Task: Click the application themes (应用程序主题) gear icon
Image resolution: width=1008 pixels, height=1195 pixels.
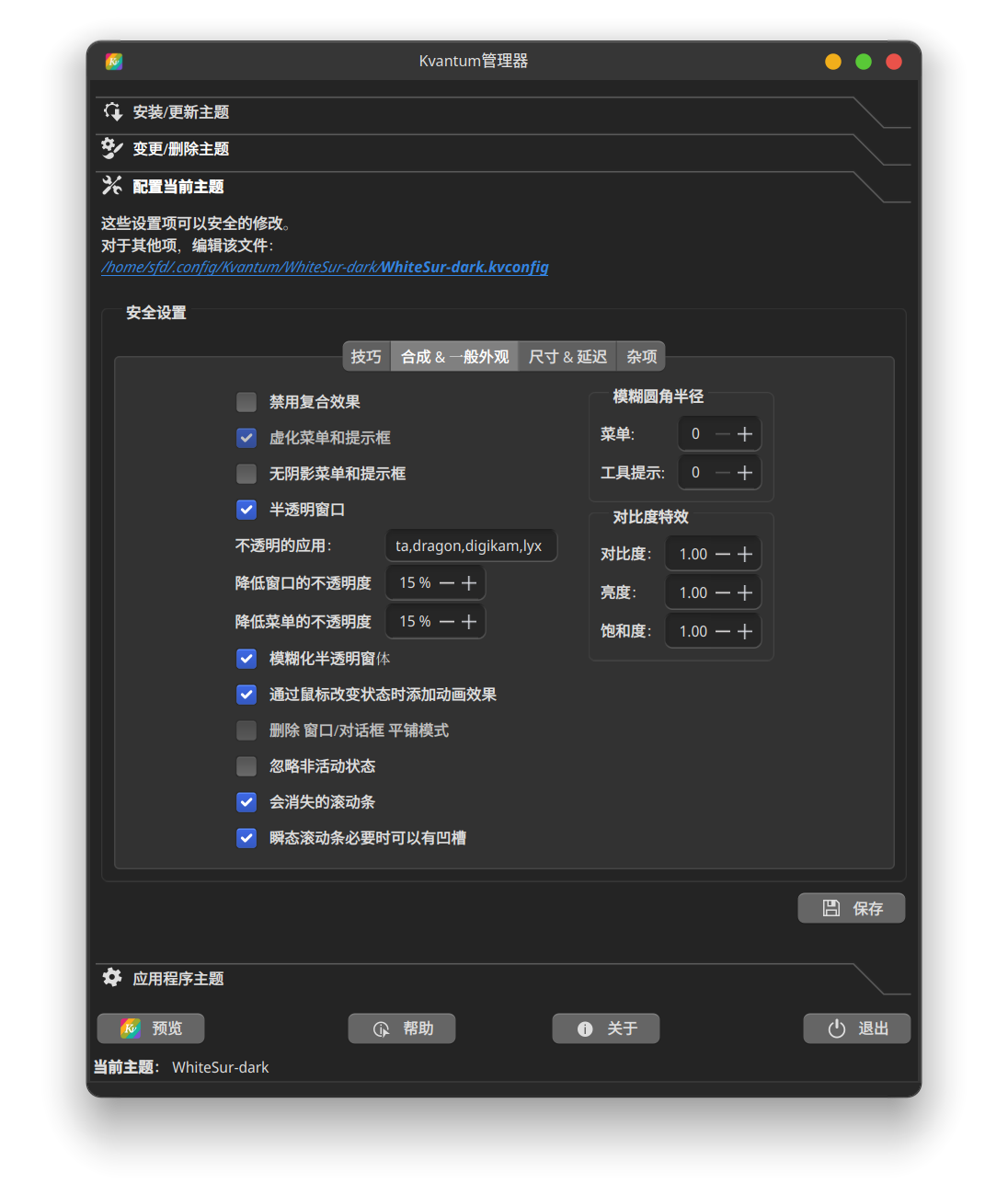Action: click(x=112, y=977)
